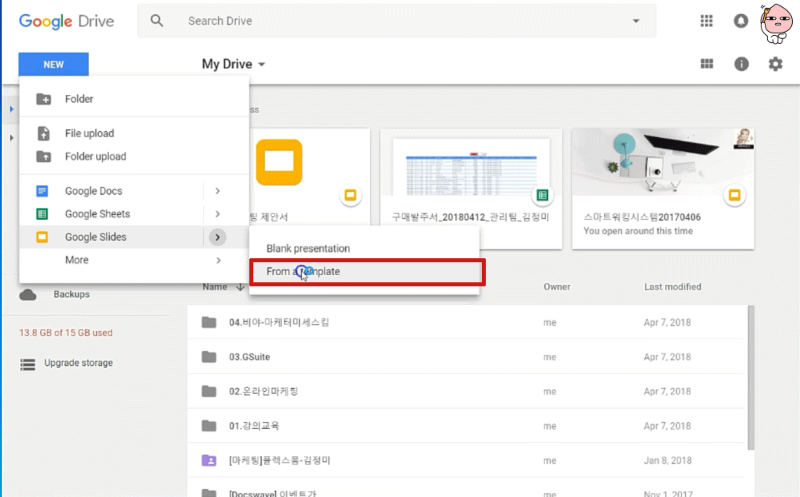Click the green Google Sheets icon
The image size is (800, 497).
pyautogui.click(x=42, y=214)
